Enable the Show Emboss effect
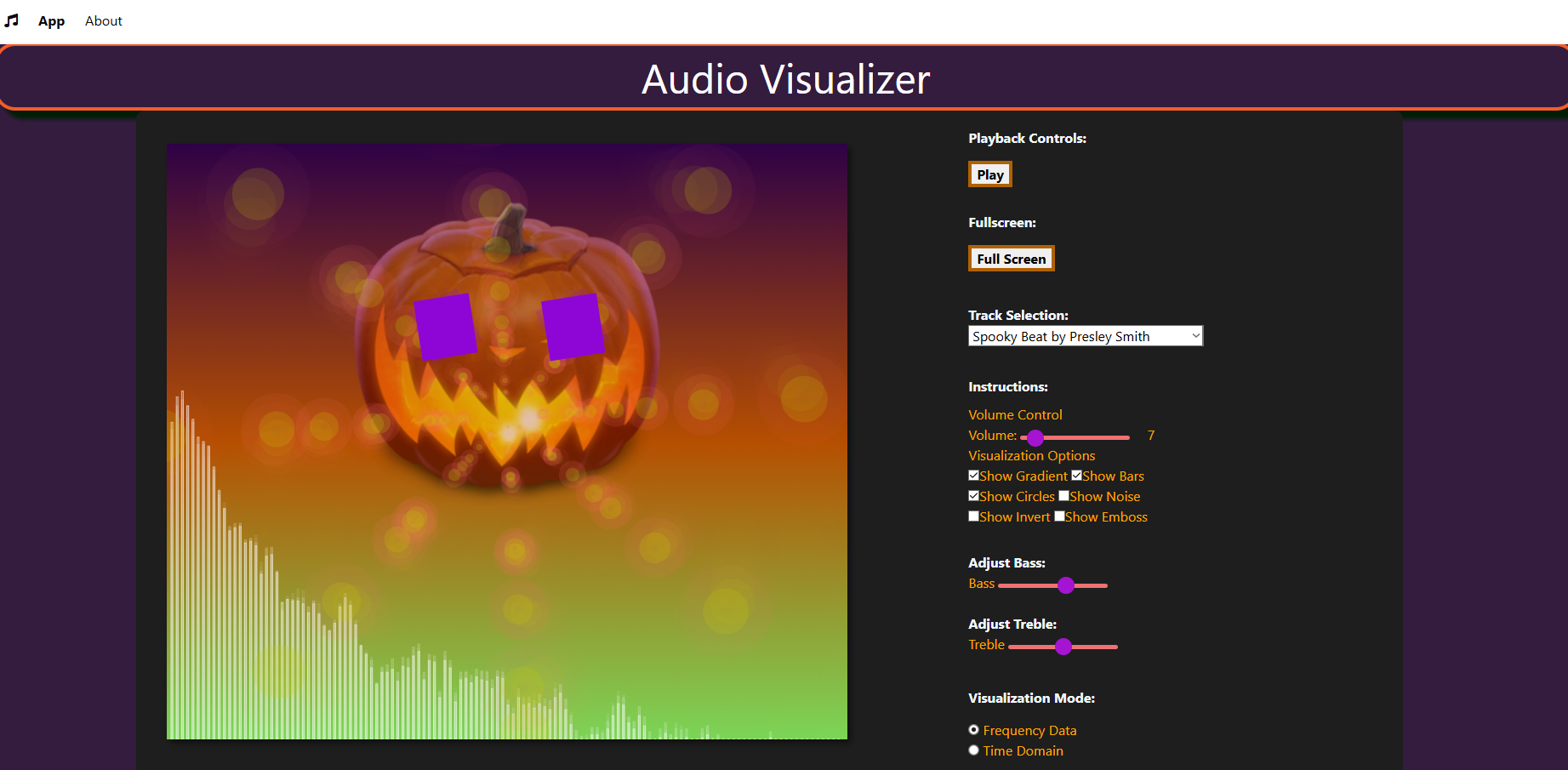Image resolution: width=1568 pixels, height=770 pixels. (x=1059, y=516)
